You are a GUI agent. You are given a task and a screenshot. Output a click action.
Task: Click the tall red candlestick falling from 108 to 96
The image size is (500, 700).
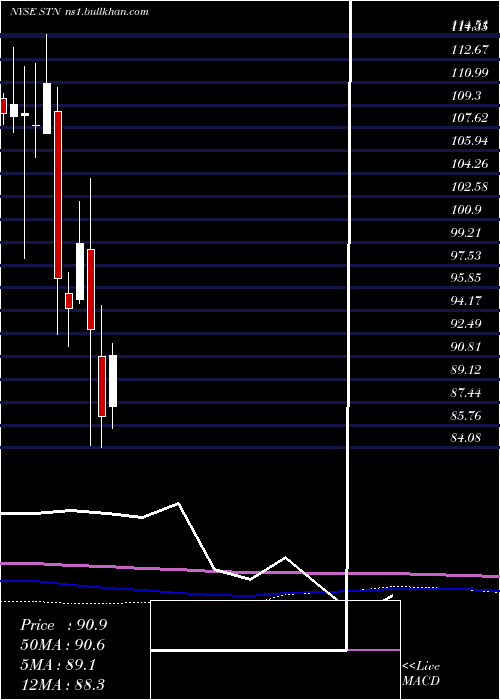coord(58,195)
